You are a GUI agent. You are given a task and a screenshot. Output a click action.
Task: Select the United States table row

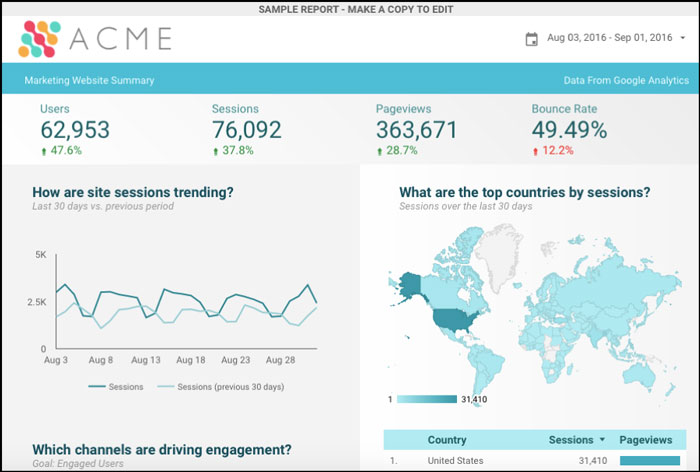535,460
